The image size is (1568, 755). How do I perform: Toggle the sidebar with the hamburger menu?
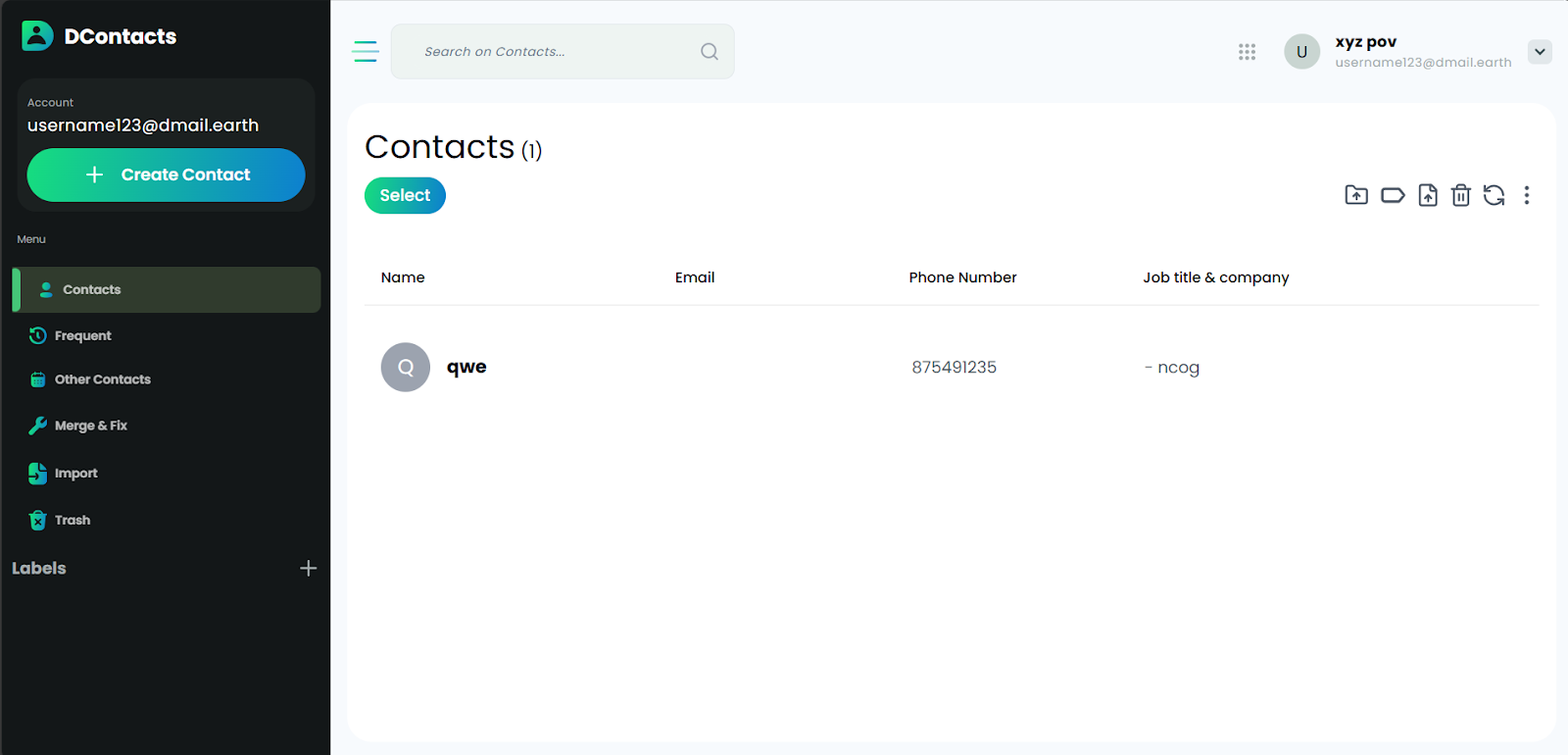(x=365, y=51)
